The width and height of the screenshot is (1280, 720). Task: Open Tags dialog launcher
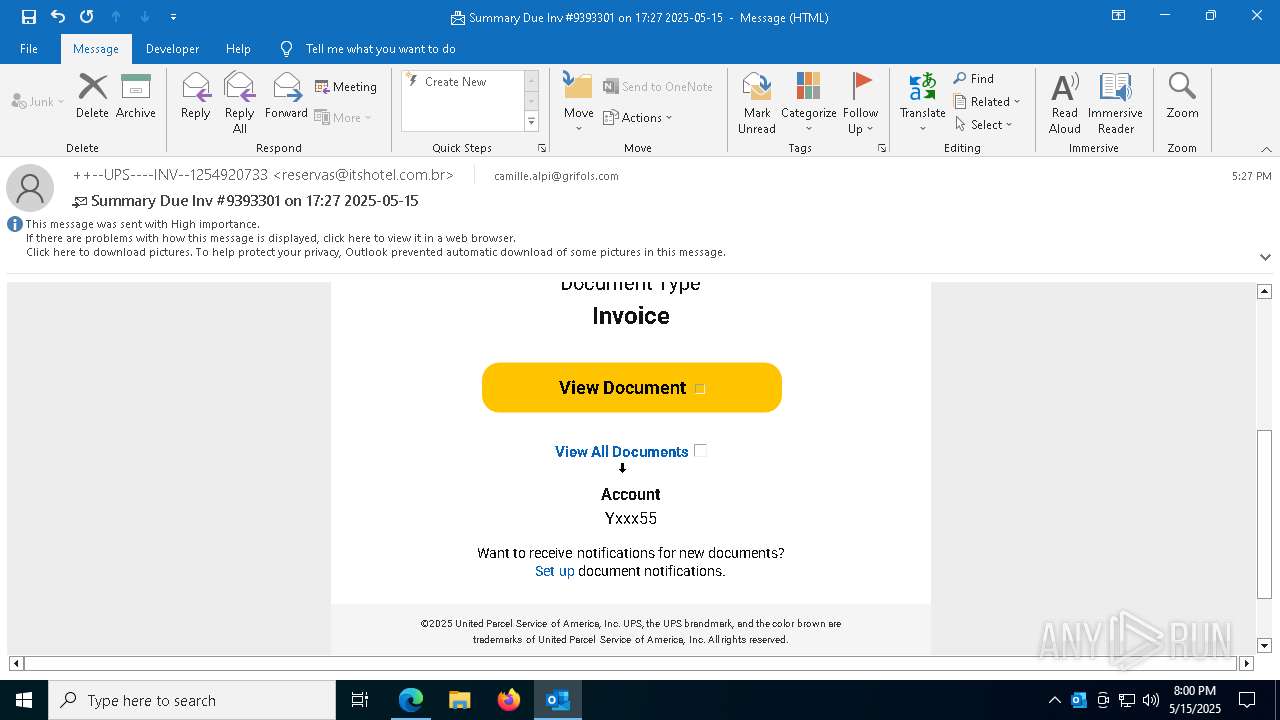coord(882,148)
